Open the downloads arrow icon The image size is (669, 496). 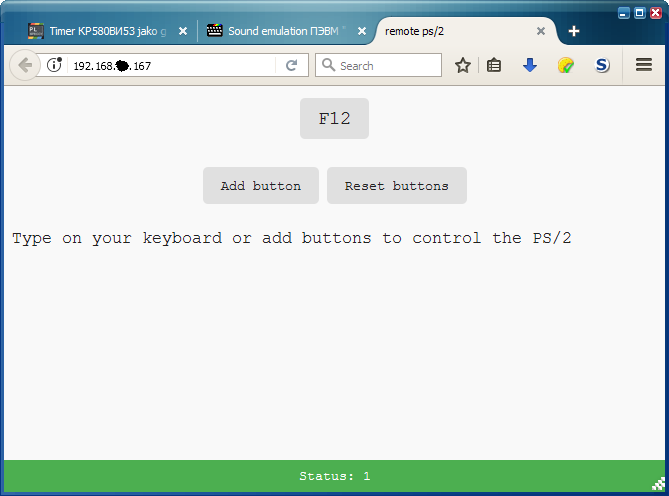529,65
